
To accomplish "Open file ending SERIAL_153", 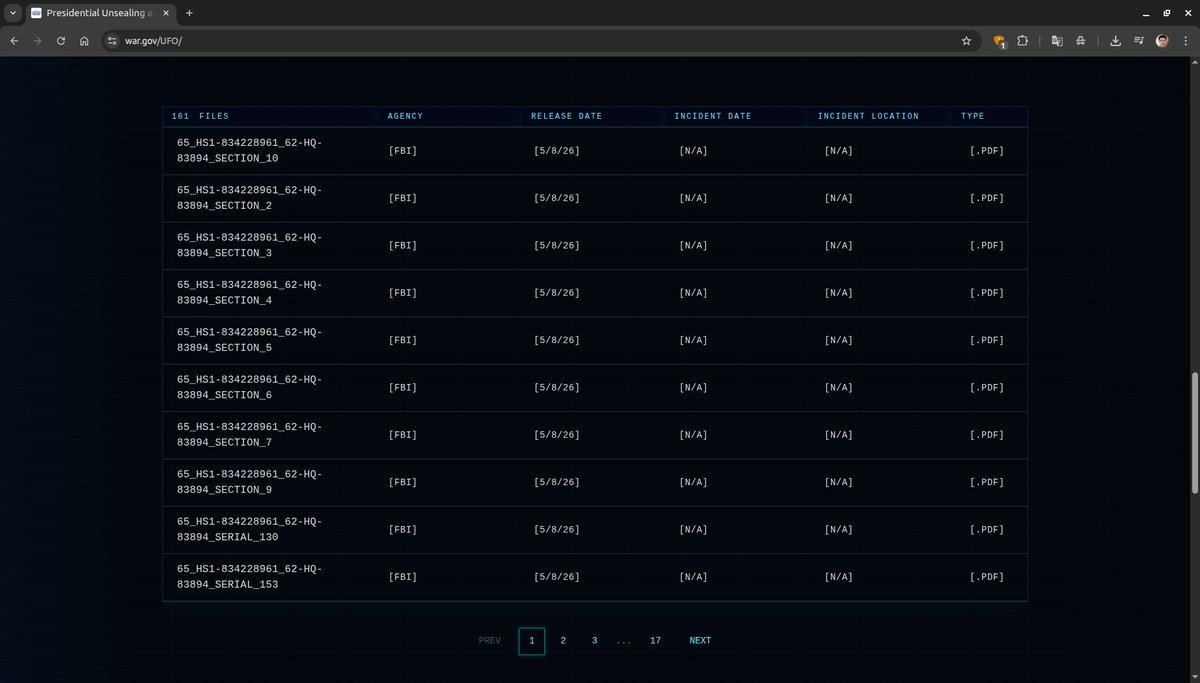I will (249, 576).
